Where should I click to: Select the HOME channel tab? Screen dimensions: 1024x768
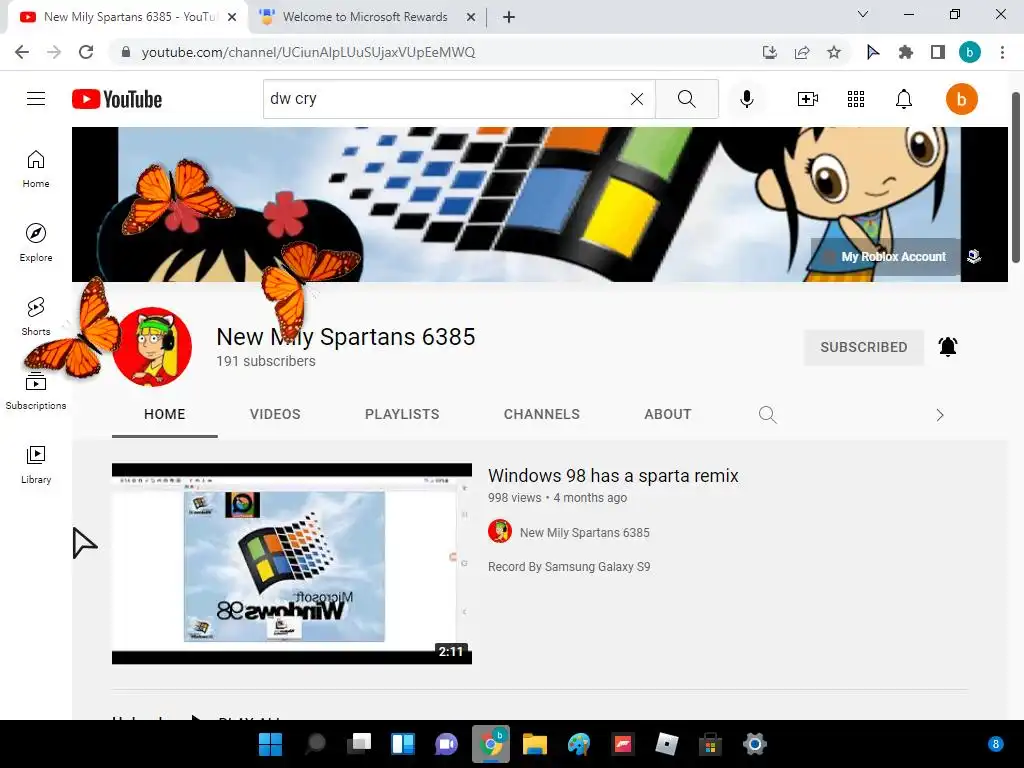coord(165,414)
